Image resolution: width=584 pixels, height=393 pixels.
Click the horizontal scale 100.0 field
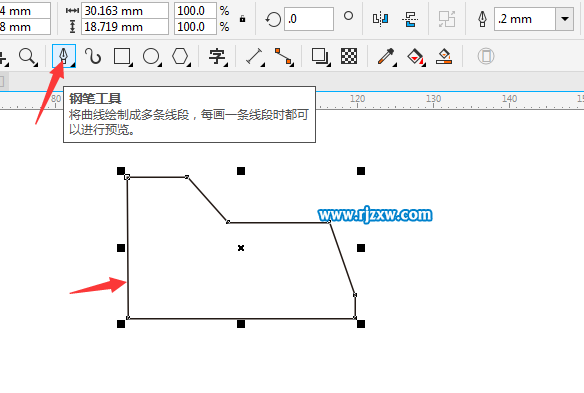(x=195, y=11)
